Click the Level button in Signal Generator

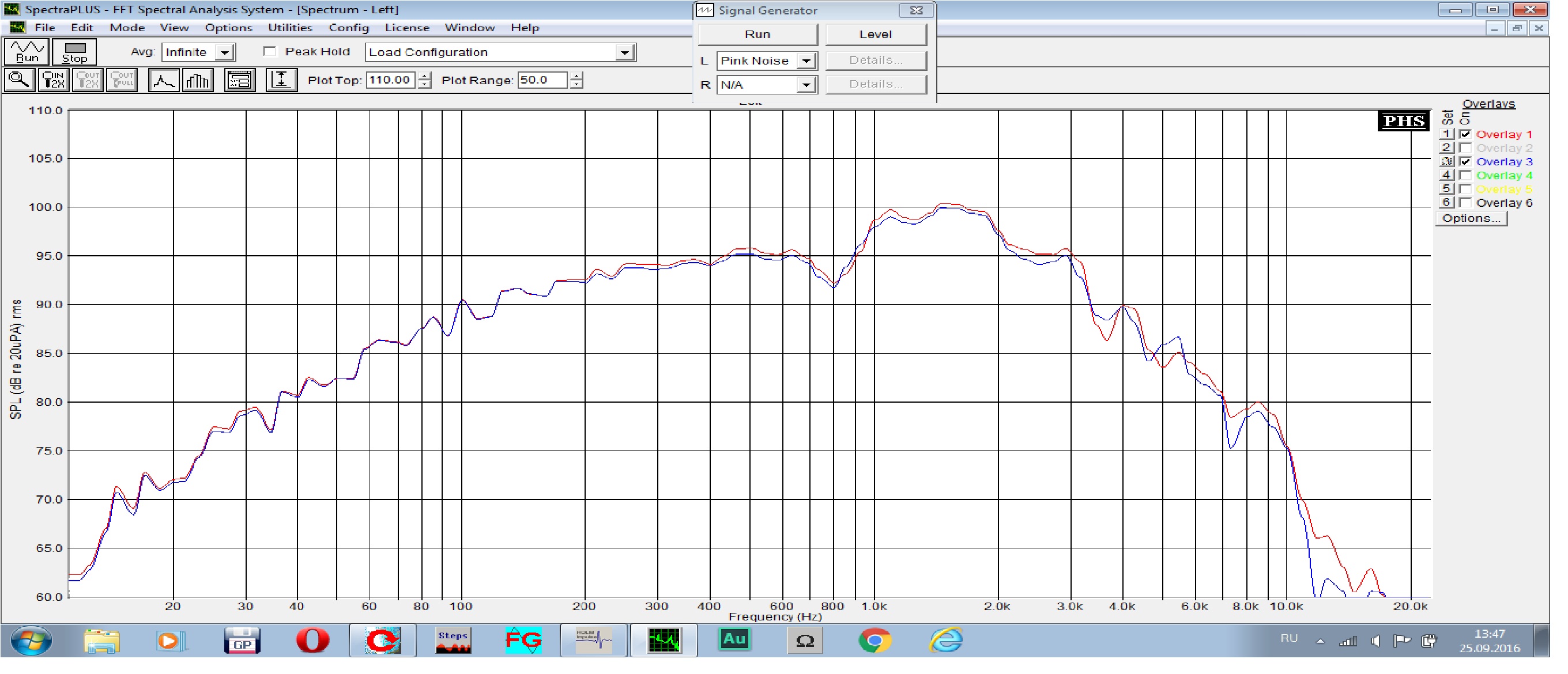tap(875, 35)
